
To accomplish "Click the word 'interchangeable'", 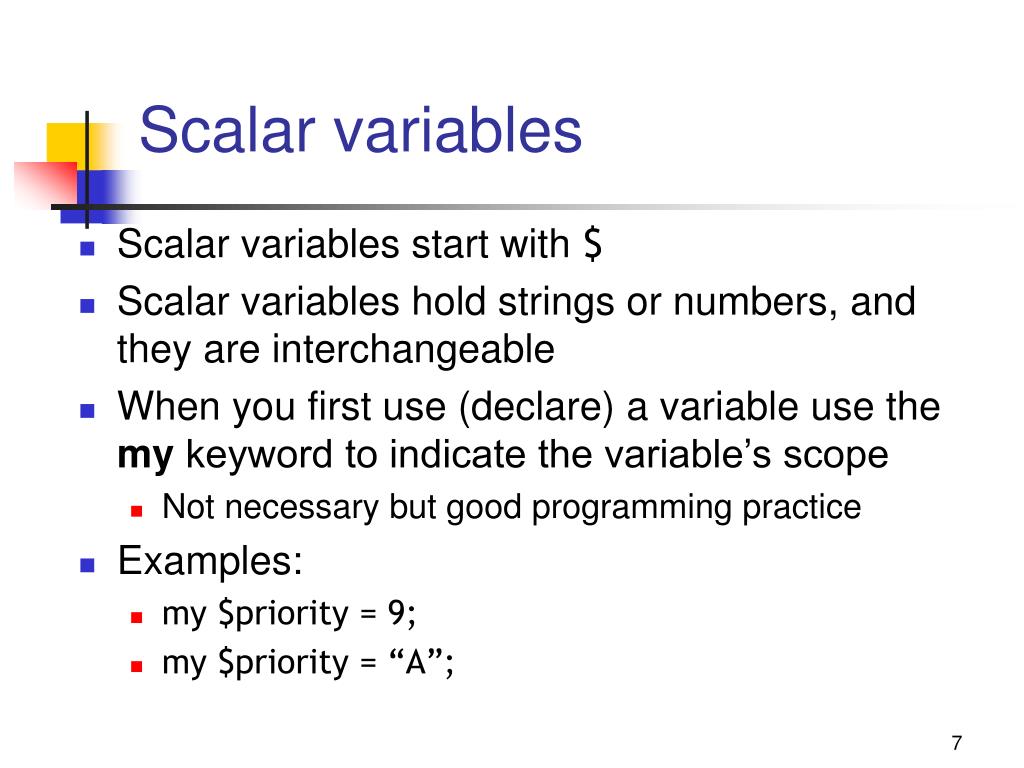I will pyautogui.click(x=413, y=349).
